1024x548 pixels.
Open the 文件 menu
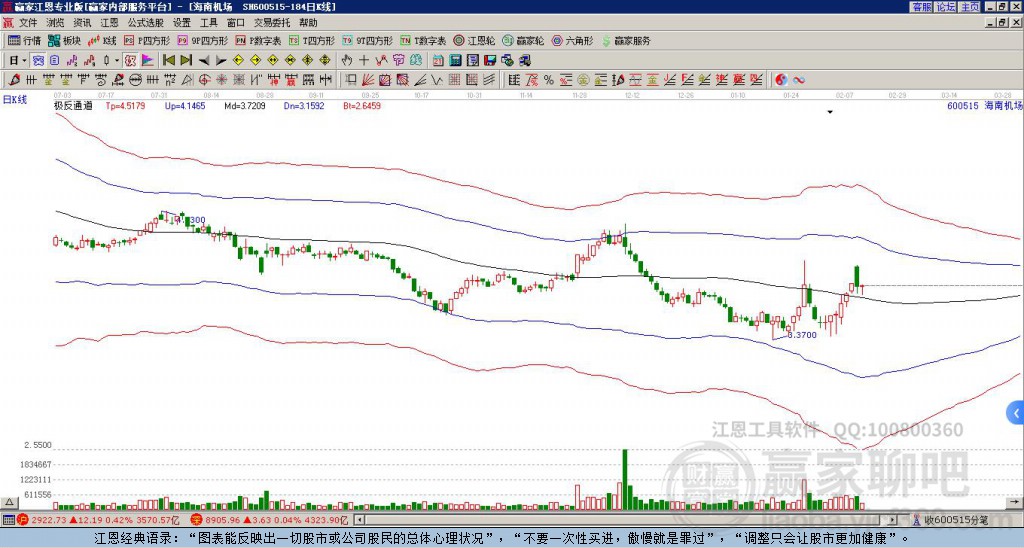coord(28,23)
